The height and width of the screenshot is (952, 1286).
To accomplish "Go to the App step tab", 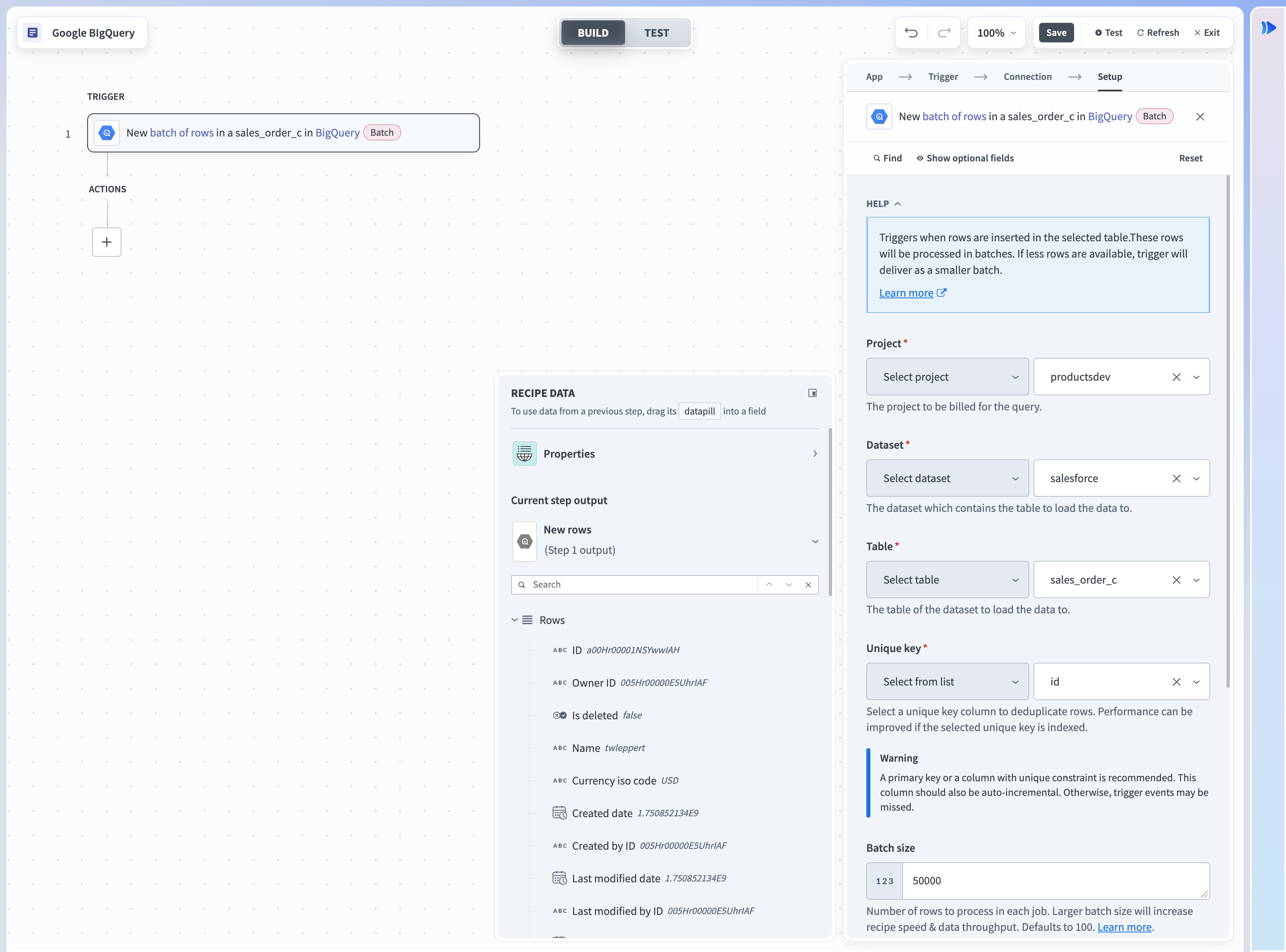I will tap(874, 77).
